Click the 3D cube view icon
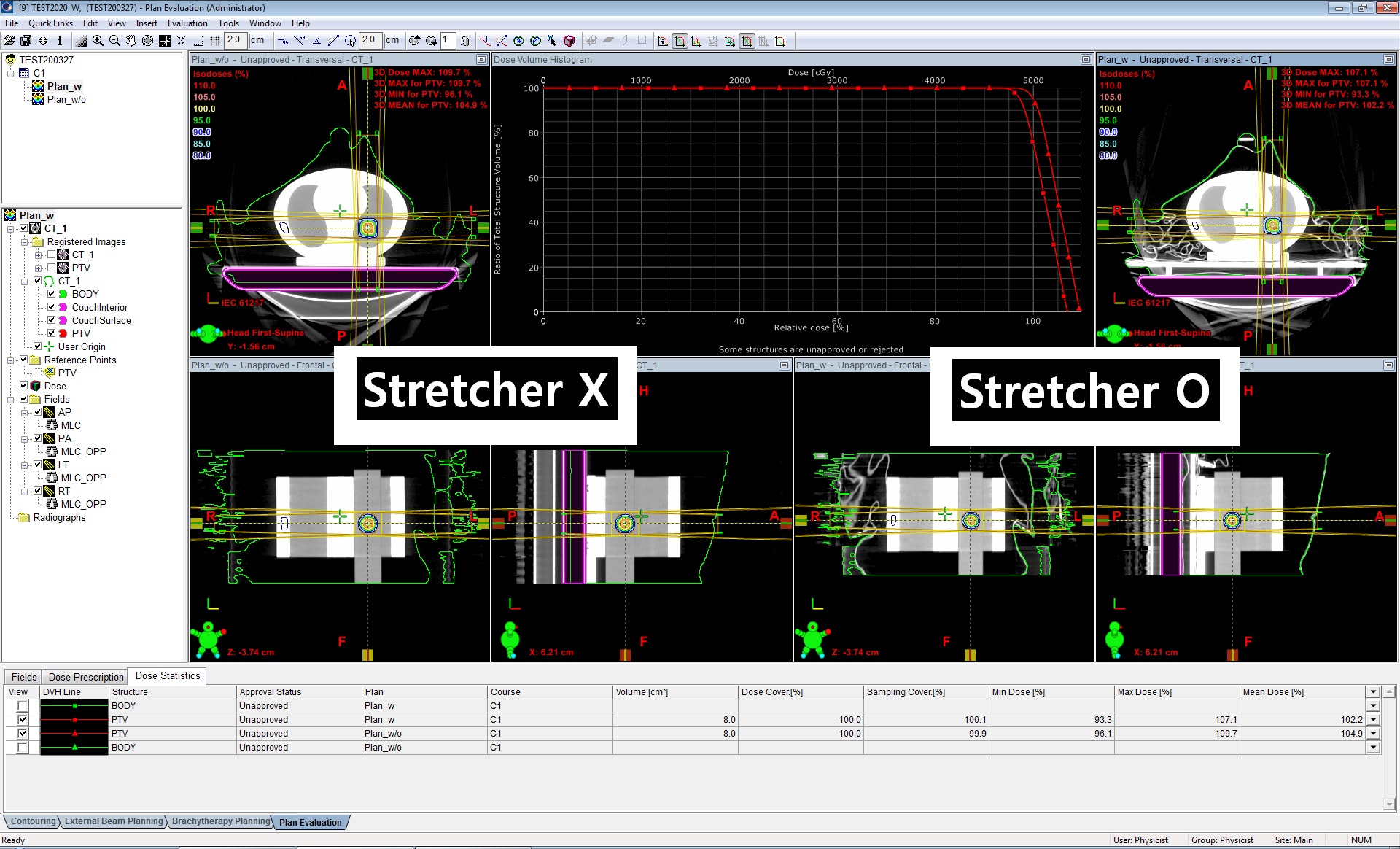1400x849 pixels. point(569,41)
